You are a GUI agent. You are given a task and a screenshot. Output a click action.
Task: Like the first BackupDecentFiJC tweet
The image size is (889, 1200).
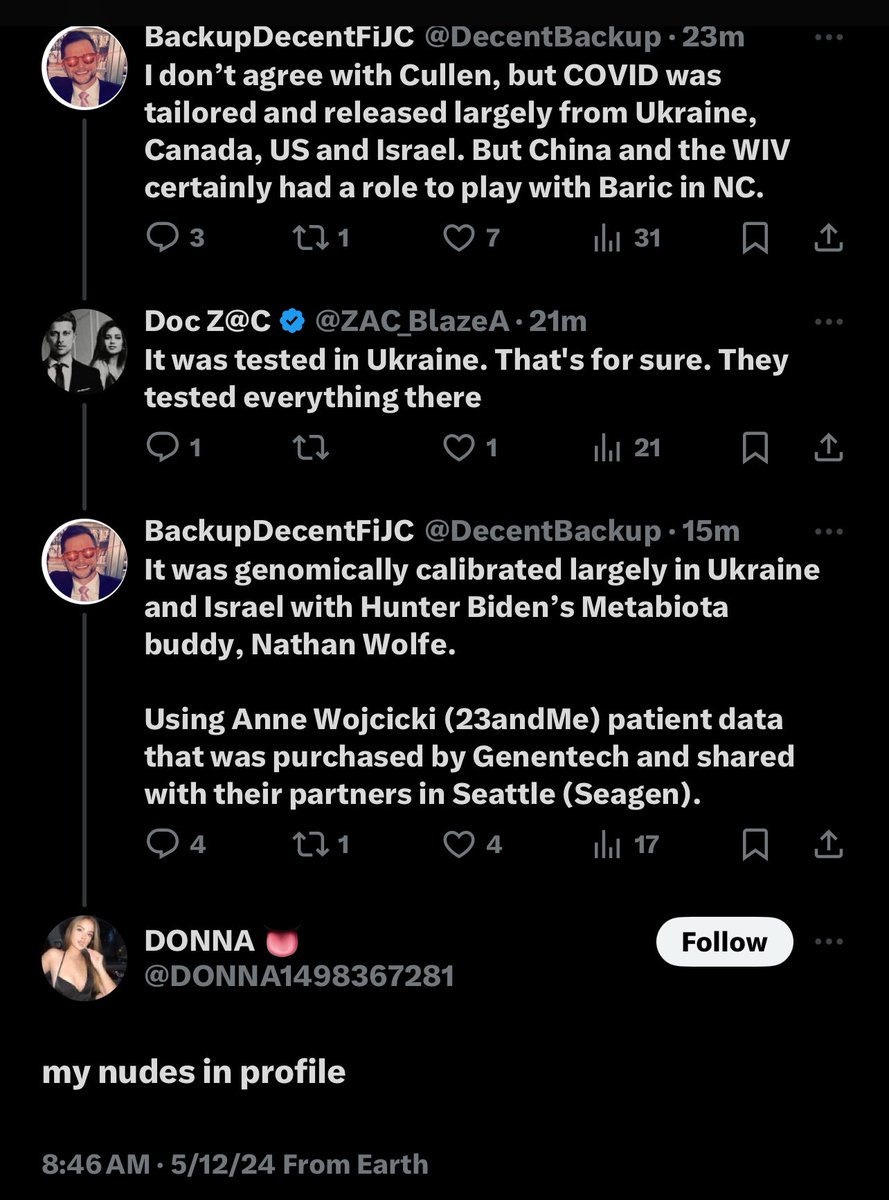[458, 238]
